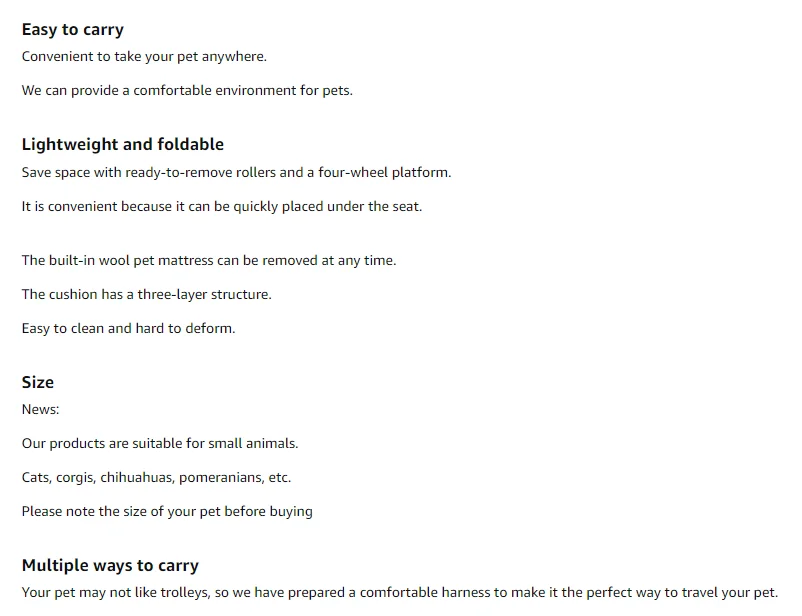Click the three-layer cushion structure sentence
Viewport: 802px width, 616px height.
pos(146,295)
